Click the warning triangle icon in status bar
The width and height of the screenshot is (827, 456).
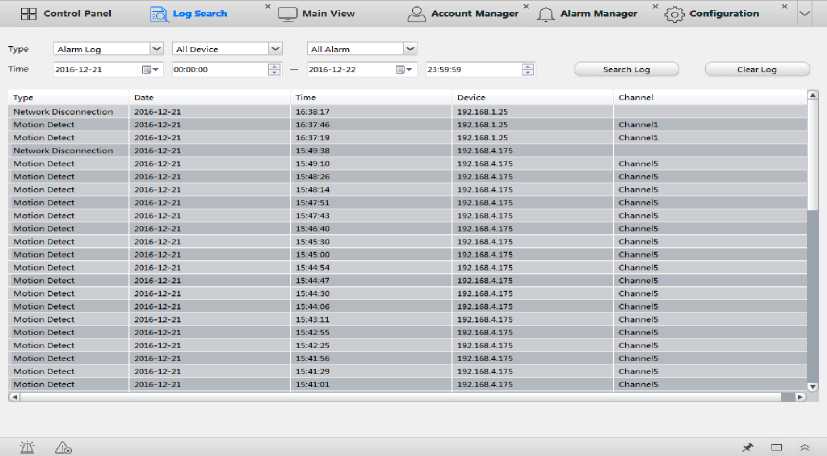[63, 446]
